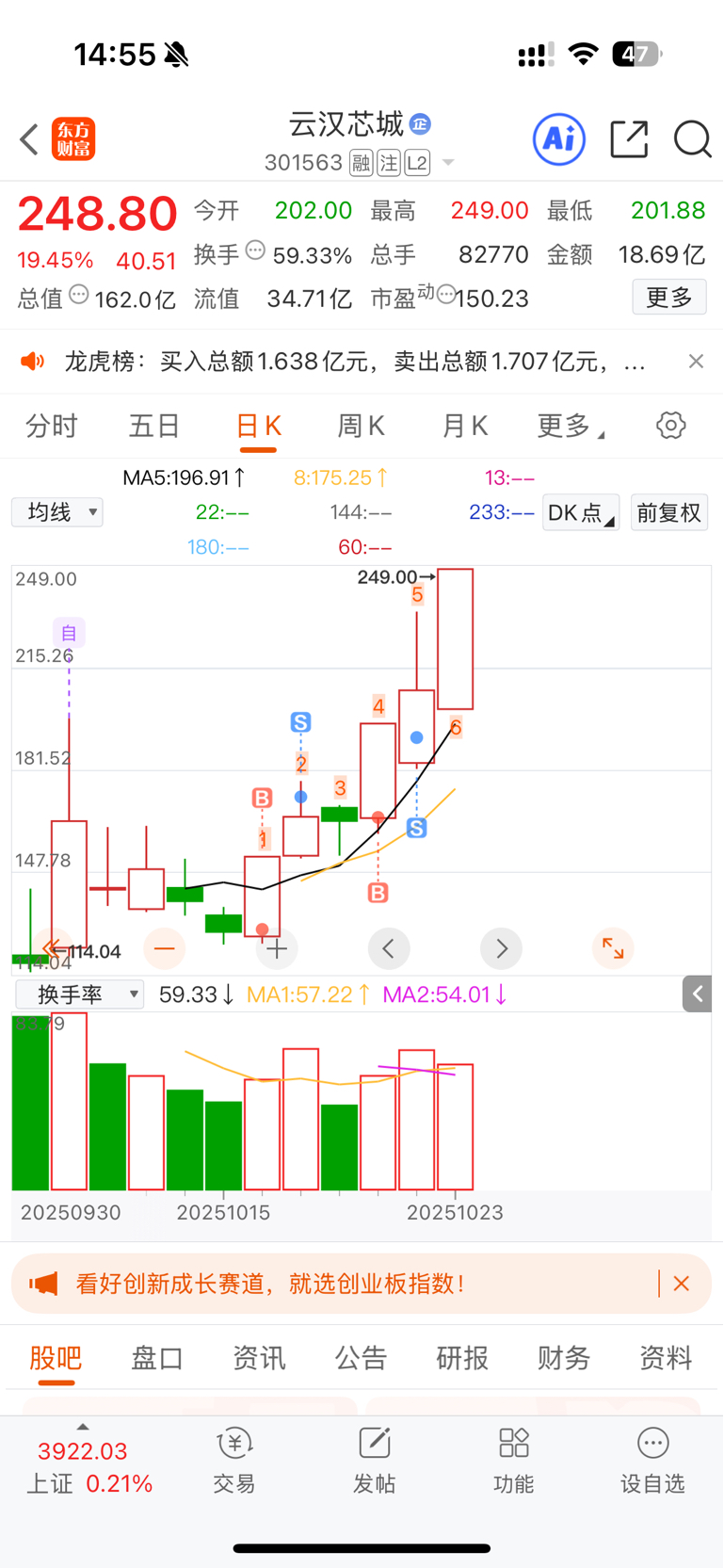Open the 东方财富 logo icon
724x1568 pixels.
[73, 139]
